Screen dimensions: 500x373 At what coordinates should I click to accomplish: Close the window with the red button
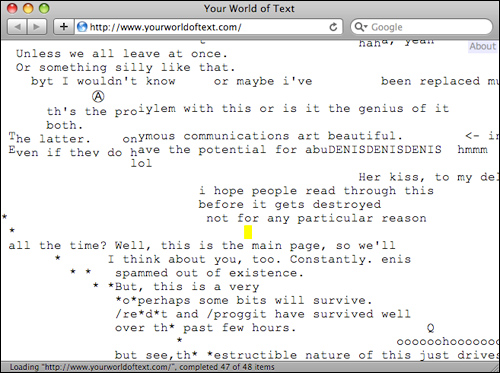click(12, 8)
